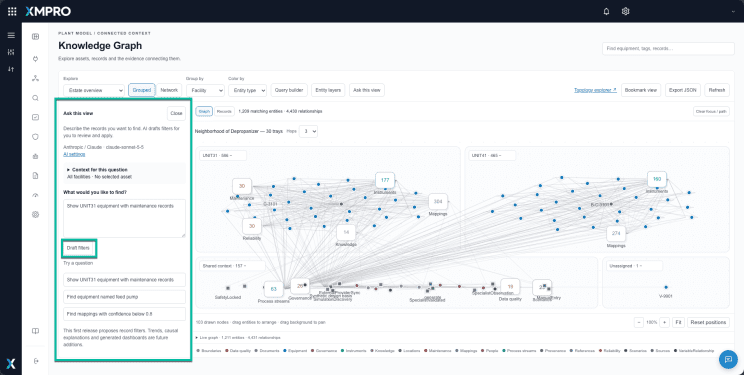Open settings gear in top bar

click(625, 11)
